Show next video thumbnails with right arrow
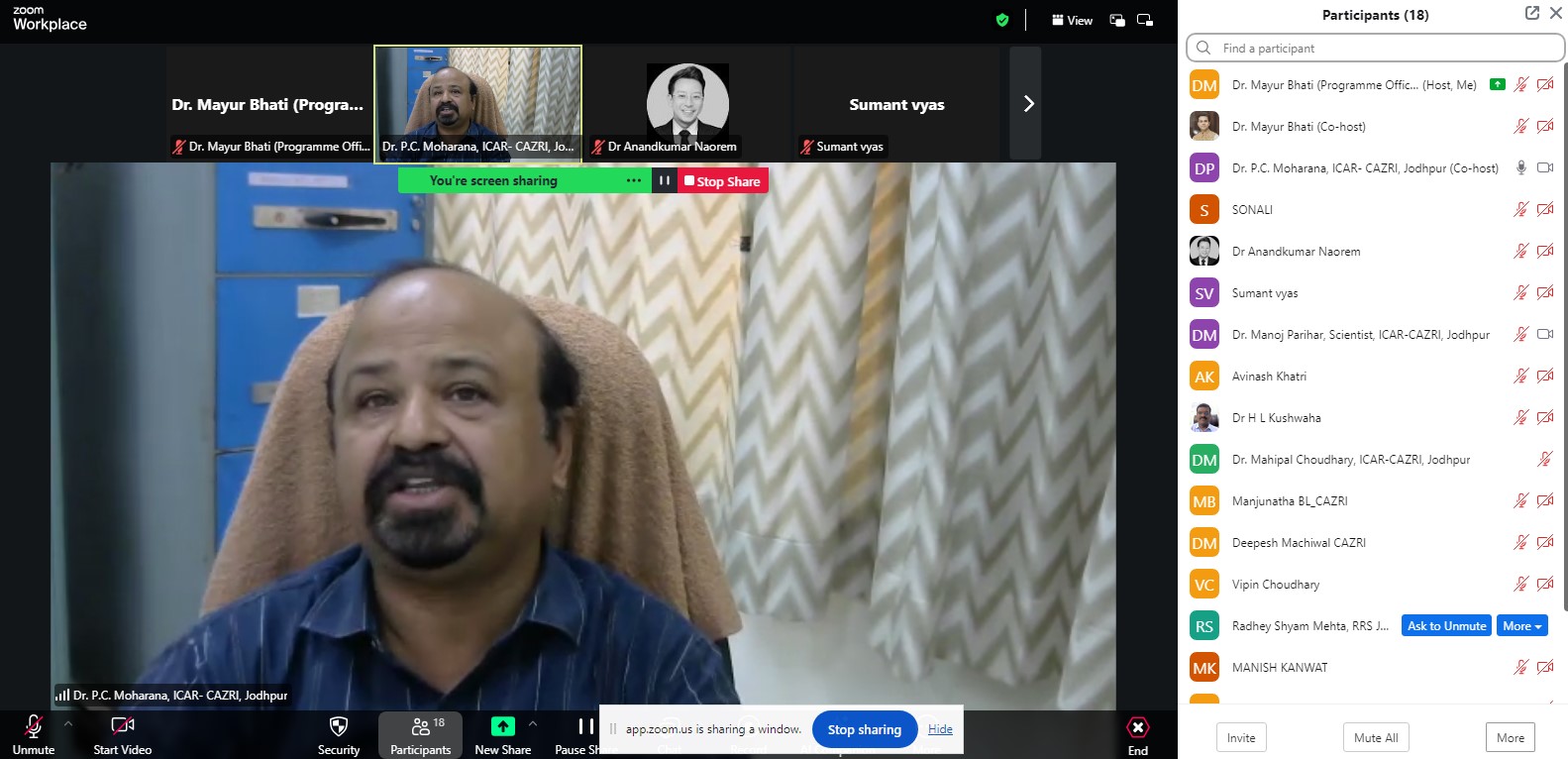This screenshot has height=759, width=1568. tap(1027, 103)
